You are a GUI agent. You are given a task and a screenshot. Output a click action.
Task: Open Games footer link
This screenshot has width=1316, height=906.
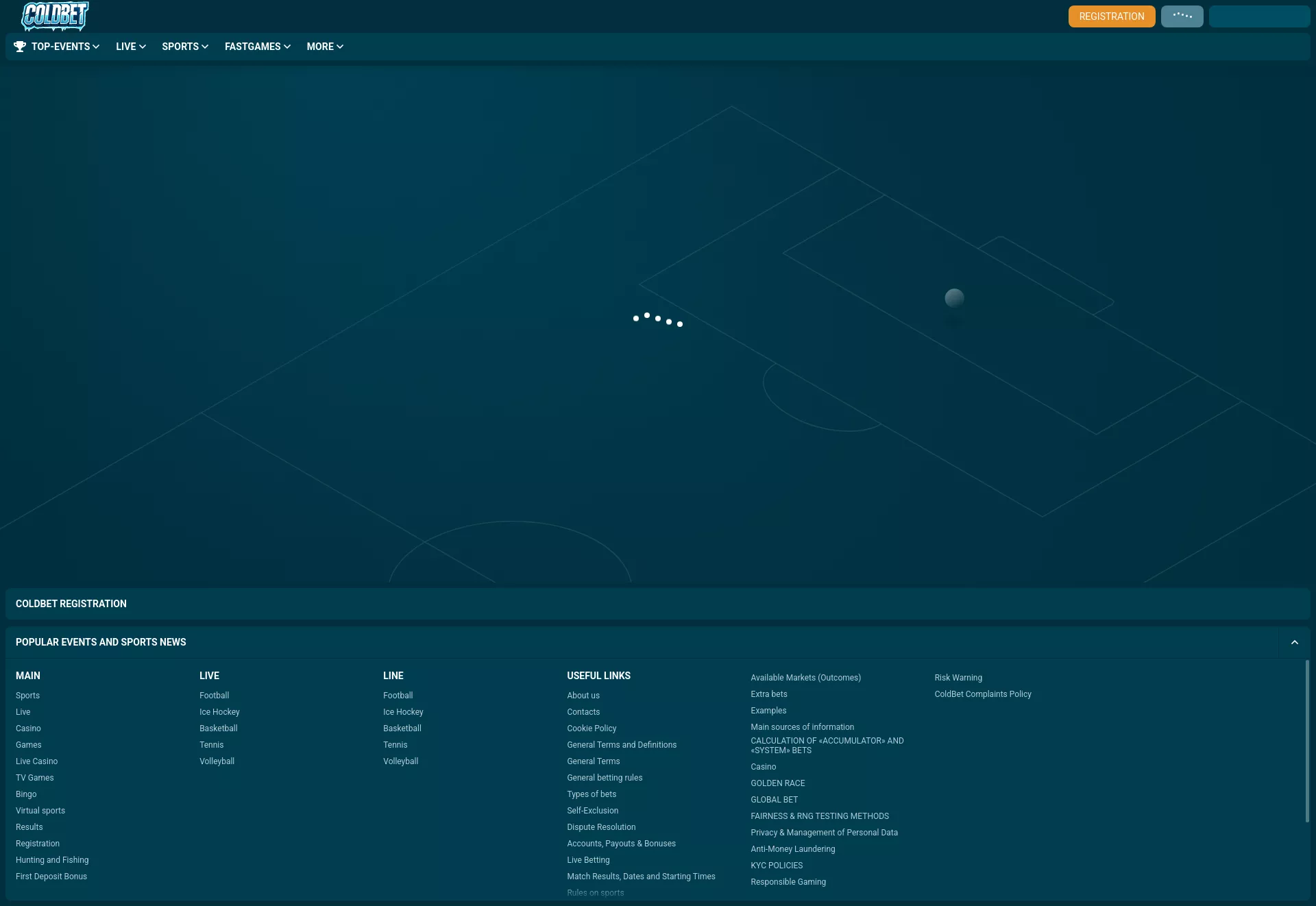pos(29,745)
